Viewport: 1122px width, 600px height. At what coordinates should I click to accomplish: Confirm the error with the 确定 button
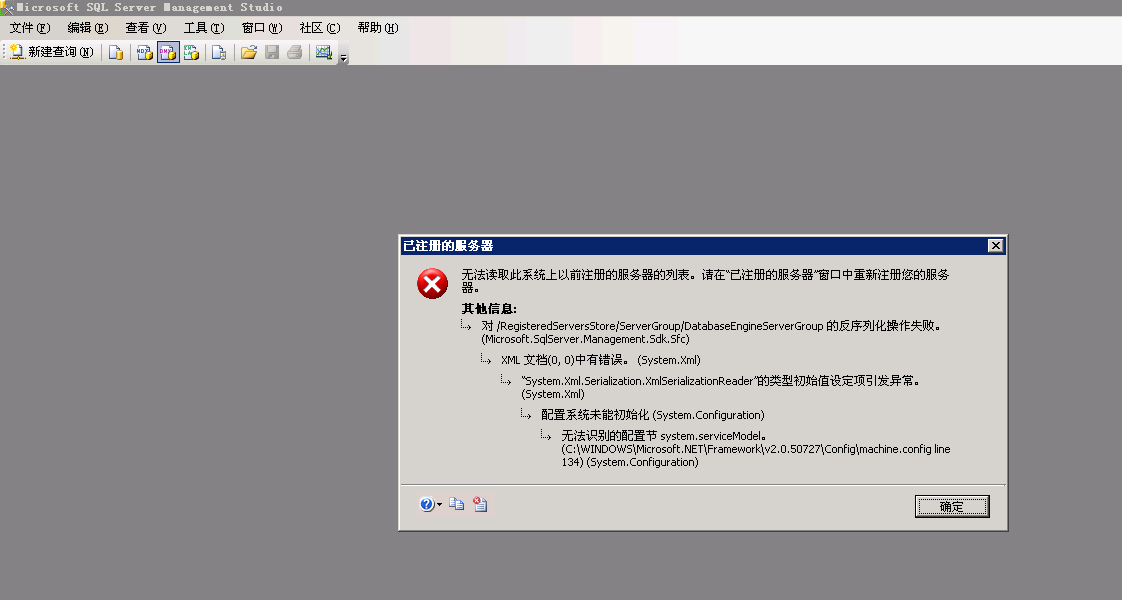(x=951, y=506)
